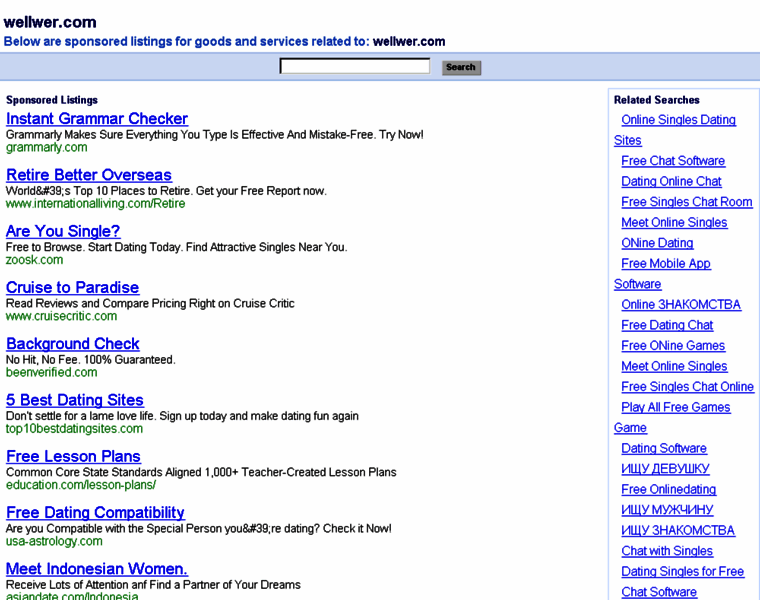Click the Chat Software related search
Image resolution: width=760 pixels, height=600 pixels.
pos(659,592)
